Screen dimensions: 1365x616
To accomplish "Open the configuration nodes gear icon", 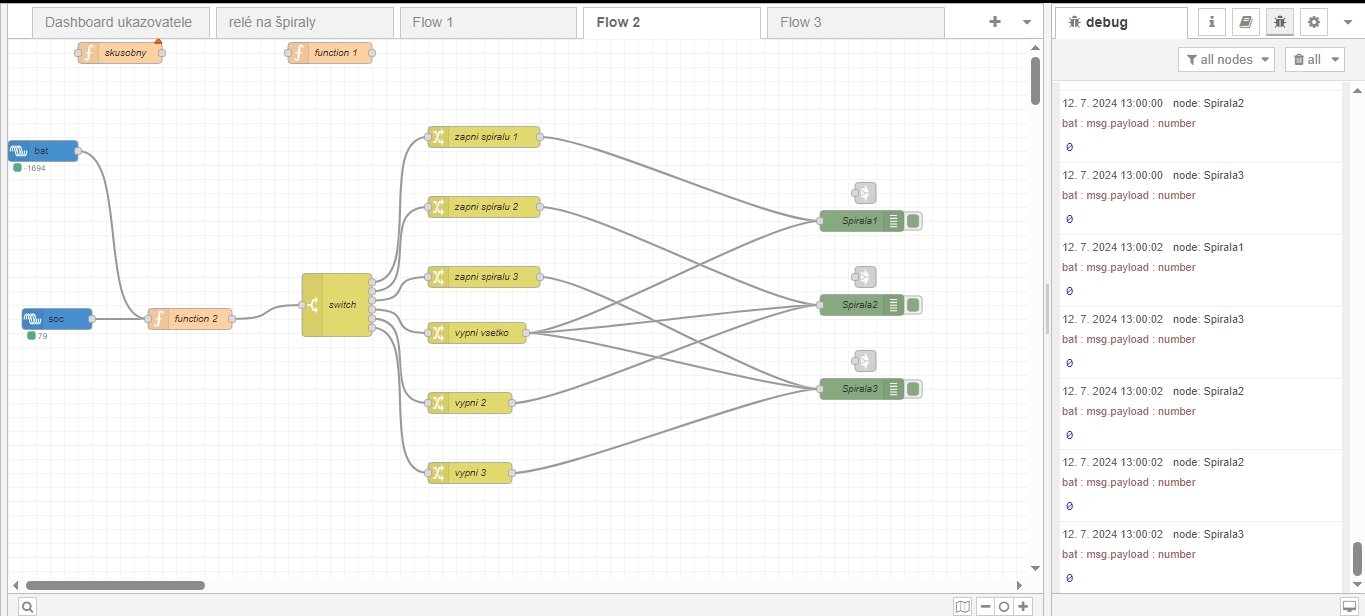I will coord(1313,22).
